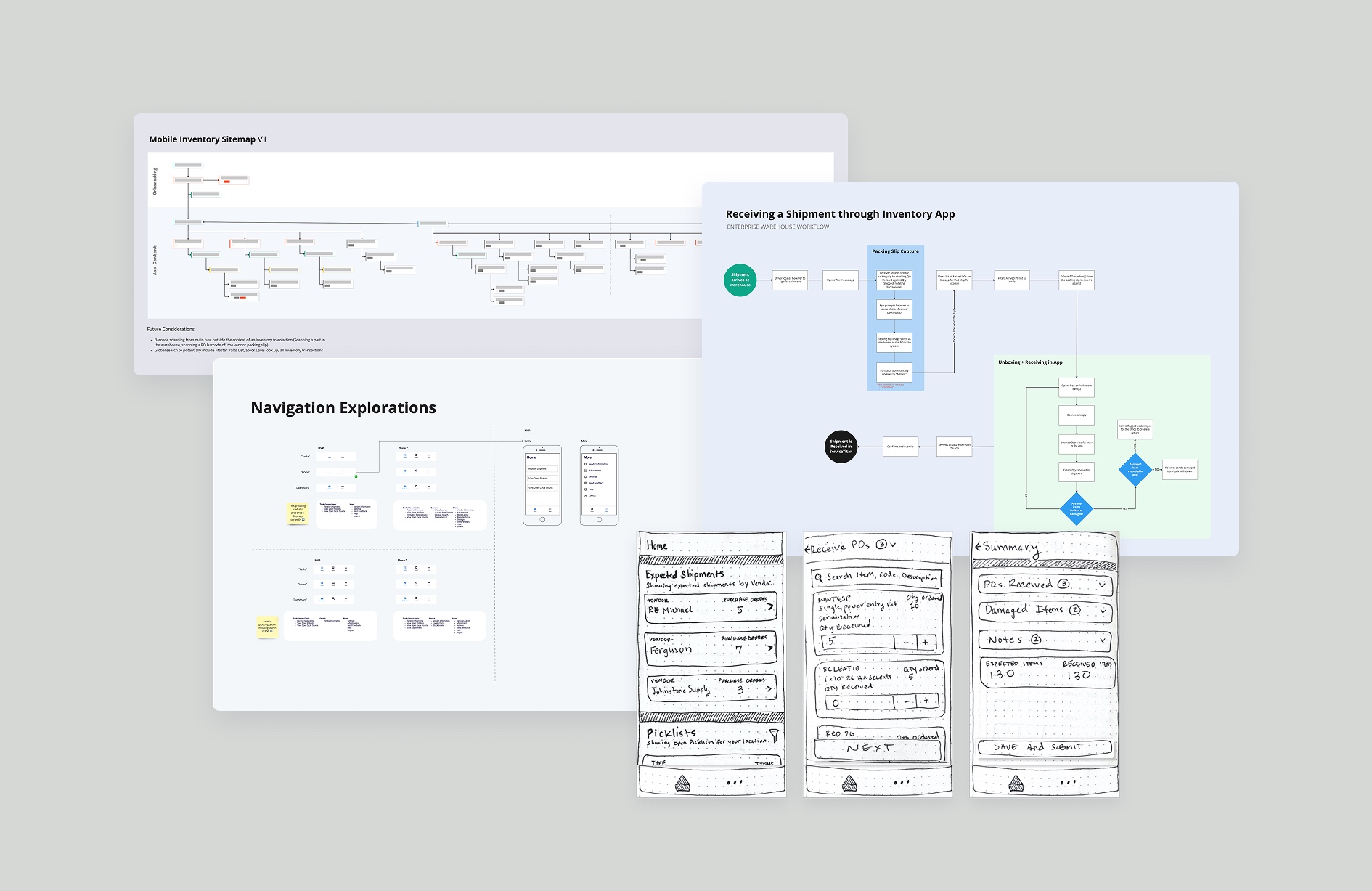The height and width of the screenshot is (891, 1372).
Task: Click the blue 'Are any items broken or damaged?' diamond
Action: click(x=1076, y=508)
